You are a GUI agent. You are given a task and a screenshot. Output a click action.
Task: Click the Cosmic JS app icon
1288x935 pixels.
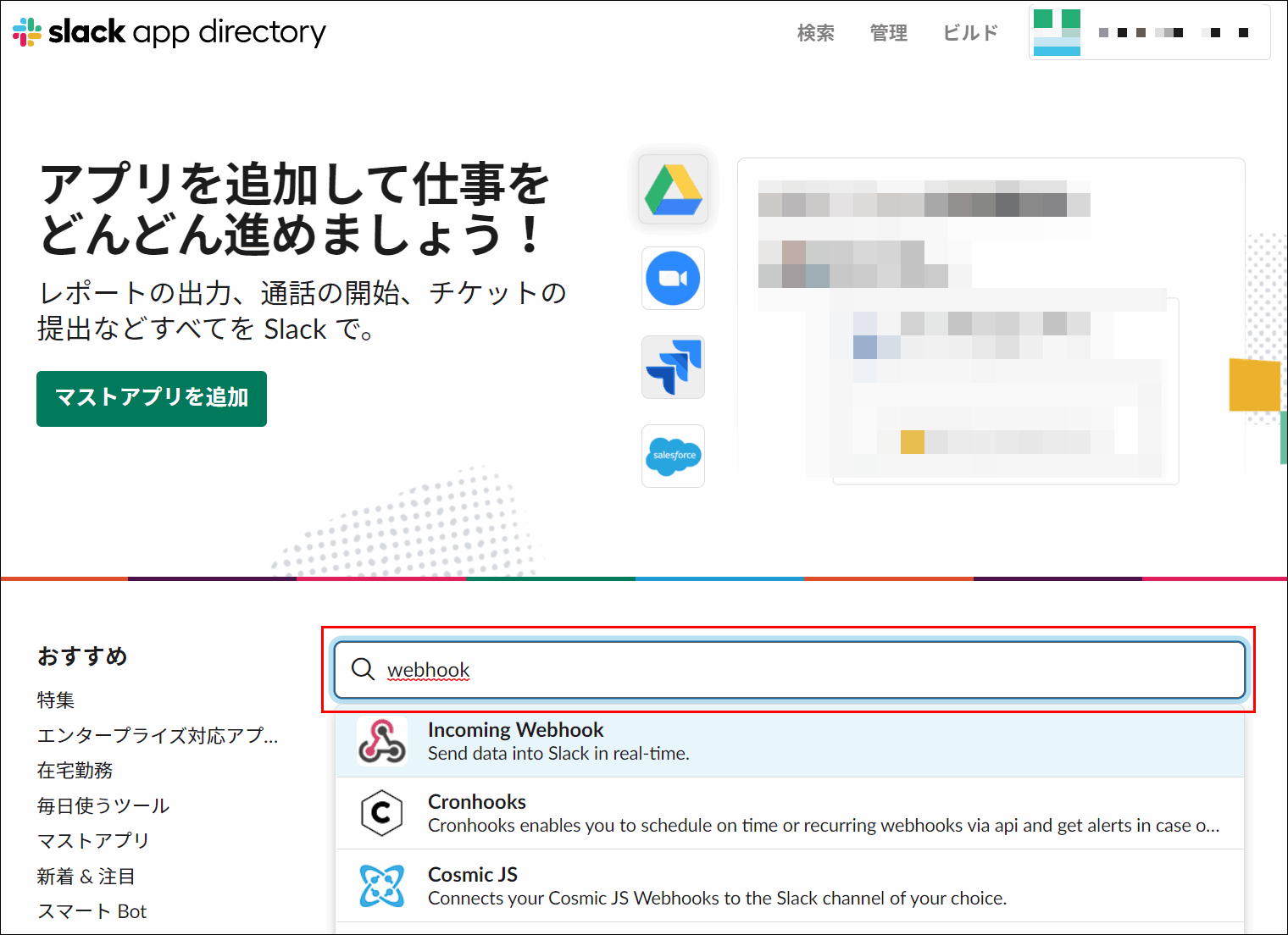381,886
